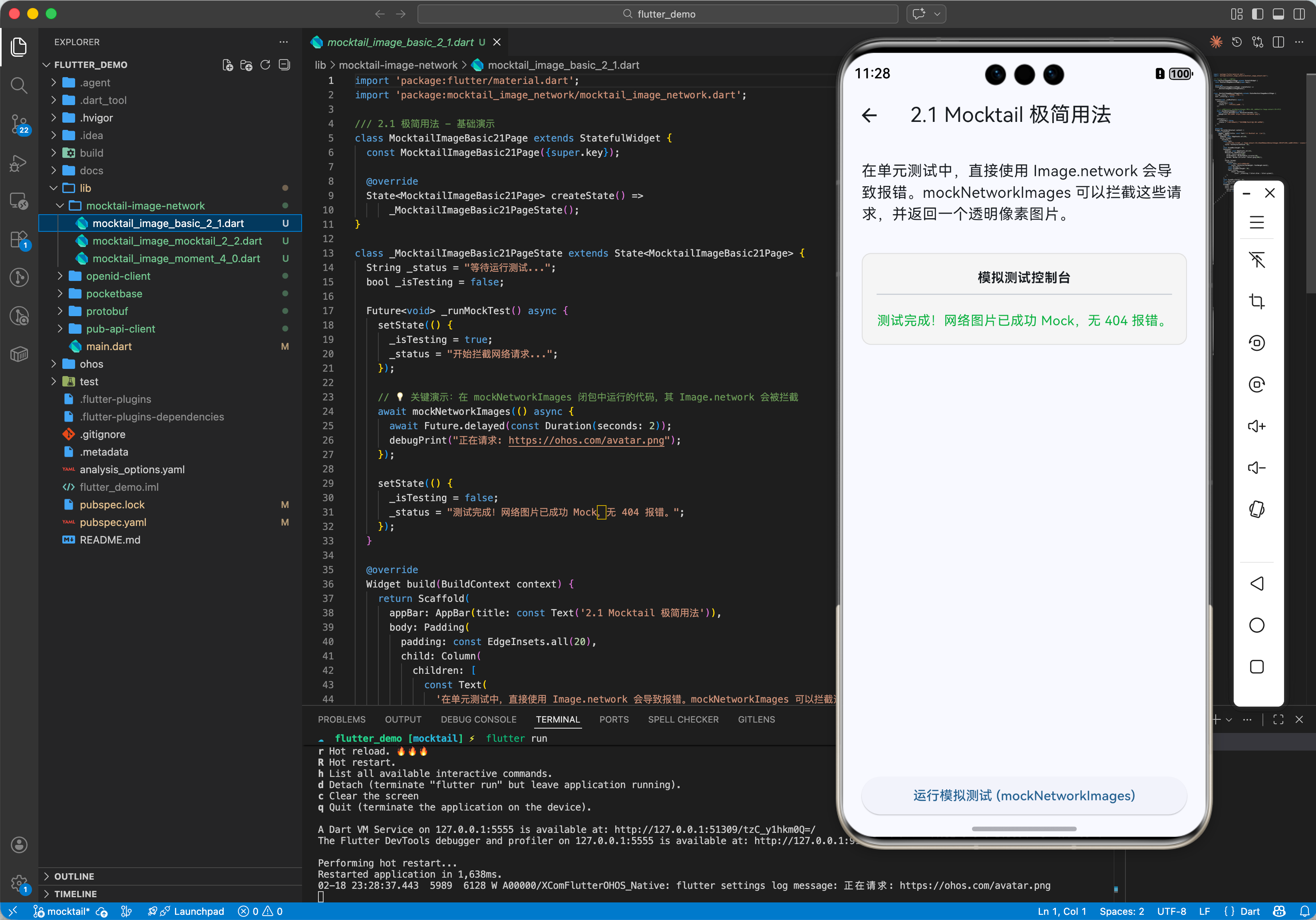Viewport: 1316px width, 920px height.
Task: Tap the 运行模拟测试 (mockNetworkImages) button
Action: pos(1023,795)
